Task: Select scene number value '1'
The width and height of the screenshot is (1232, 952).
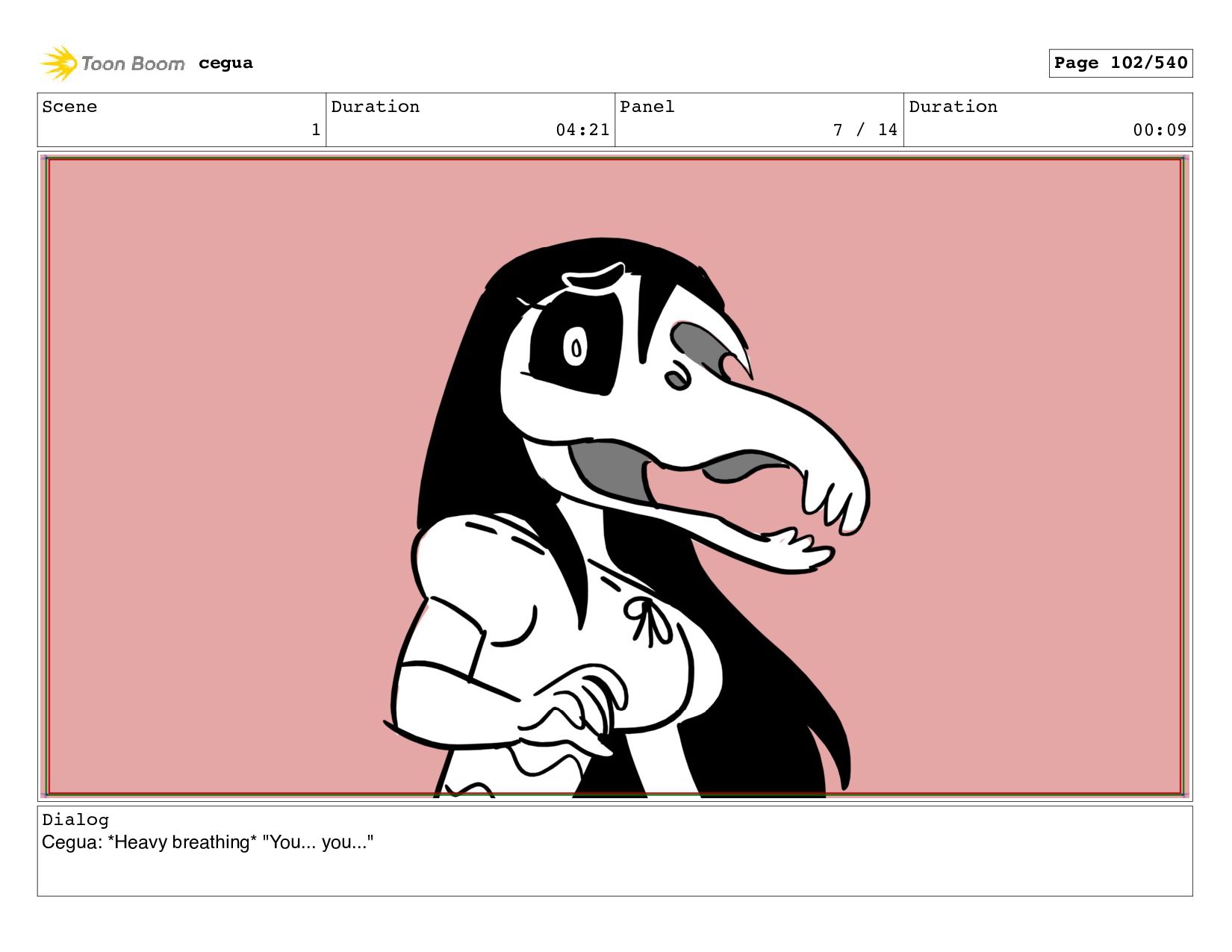Action: [316, 130]
